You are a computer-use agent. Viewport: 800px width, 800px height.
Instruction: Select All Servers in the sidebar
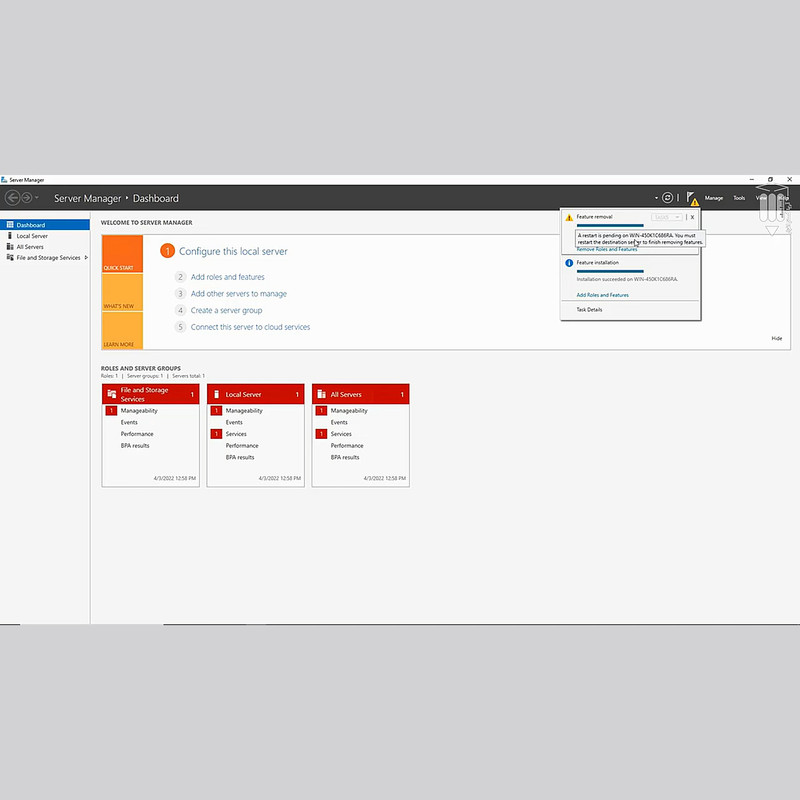[45, 247]
